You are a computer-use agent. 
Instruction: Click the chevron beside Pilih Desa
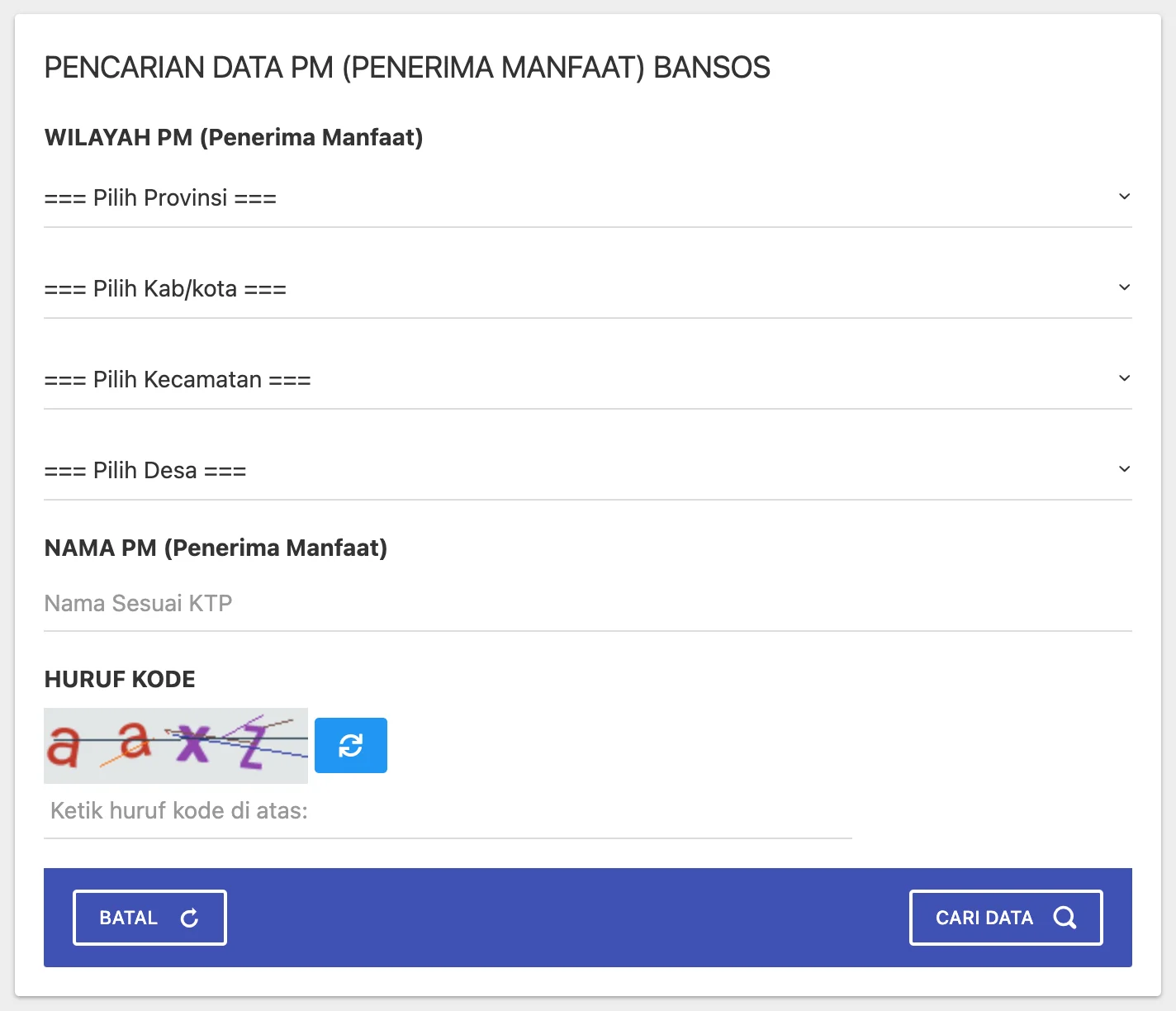click(x=1124, y=468)
